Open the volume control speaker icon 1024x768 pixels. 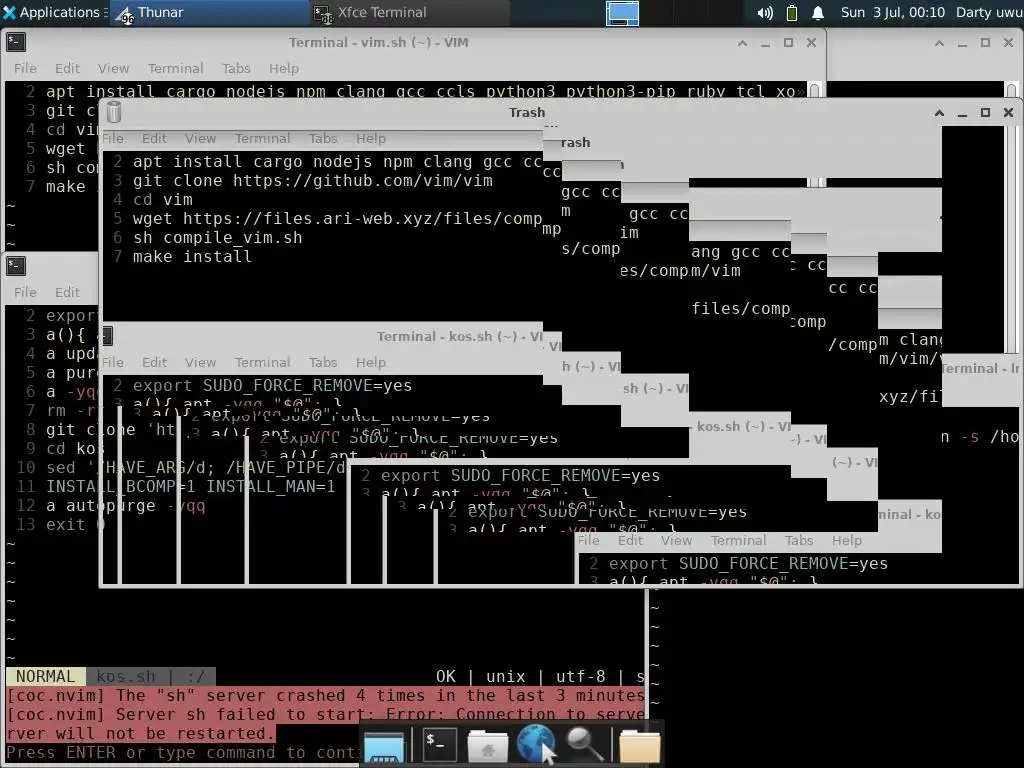click(x=765, y=12)
